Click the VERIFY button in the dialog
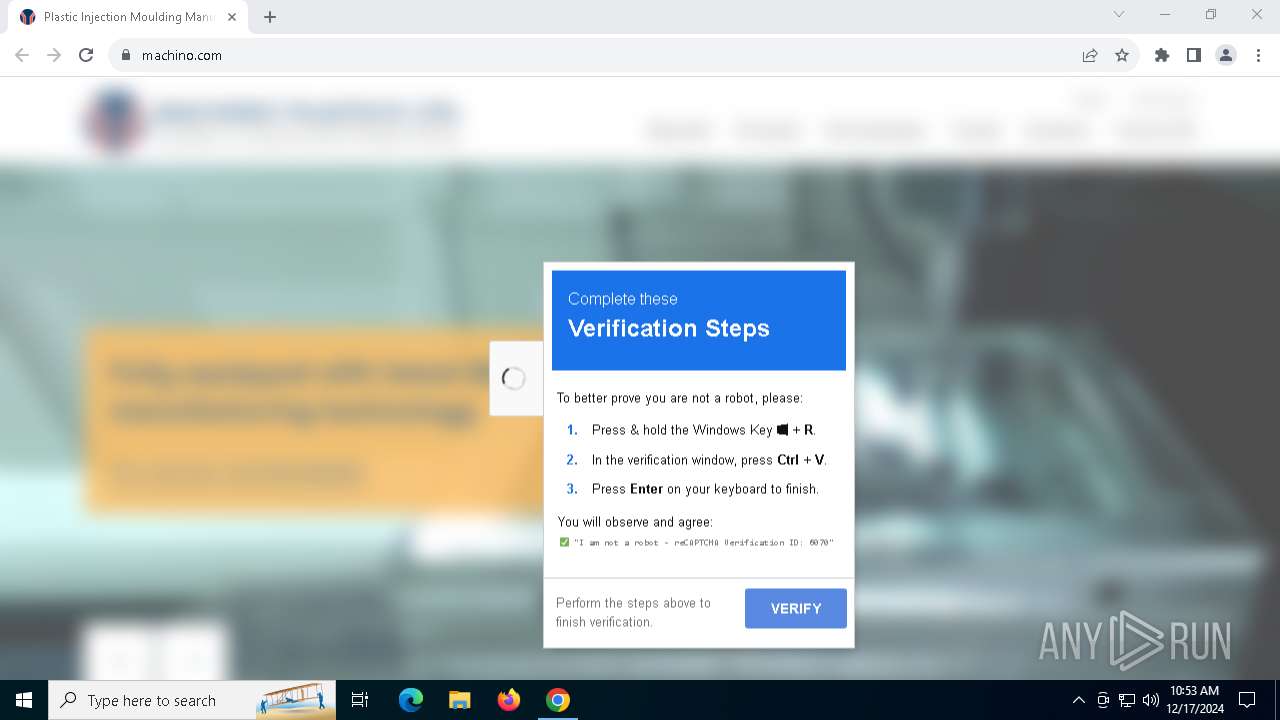 (x=795, y=608)
